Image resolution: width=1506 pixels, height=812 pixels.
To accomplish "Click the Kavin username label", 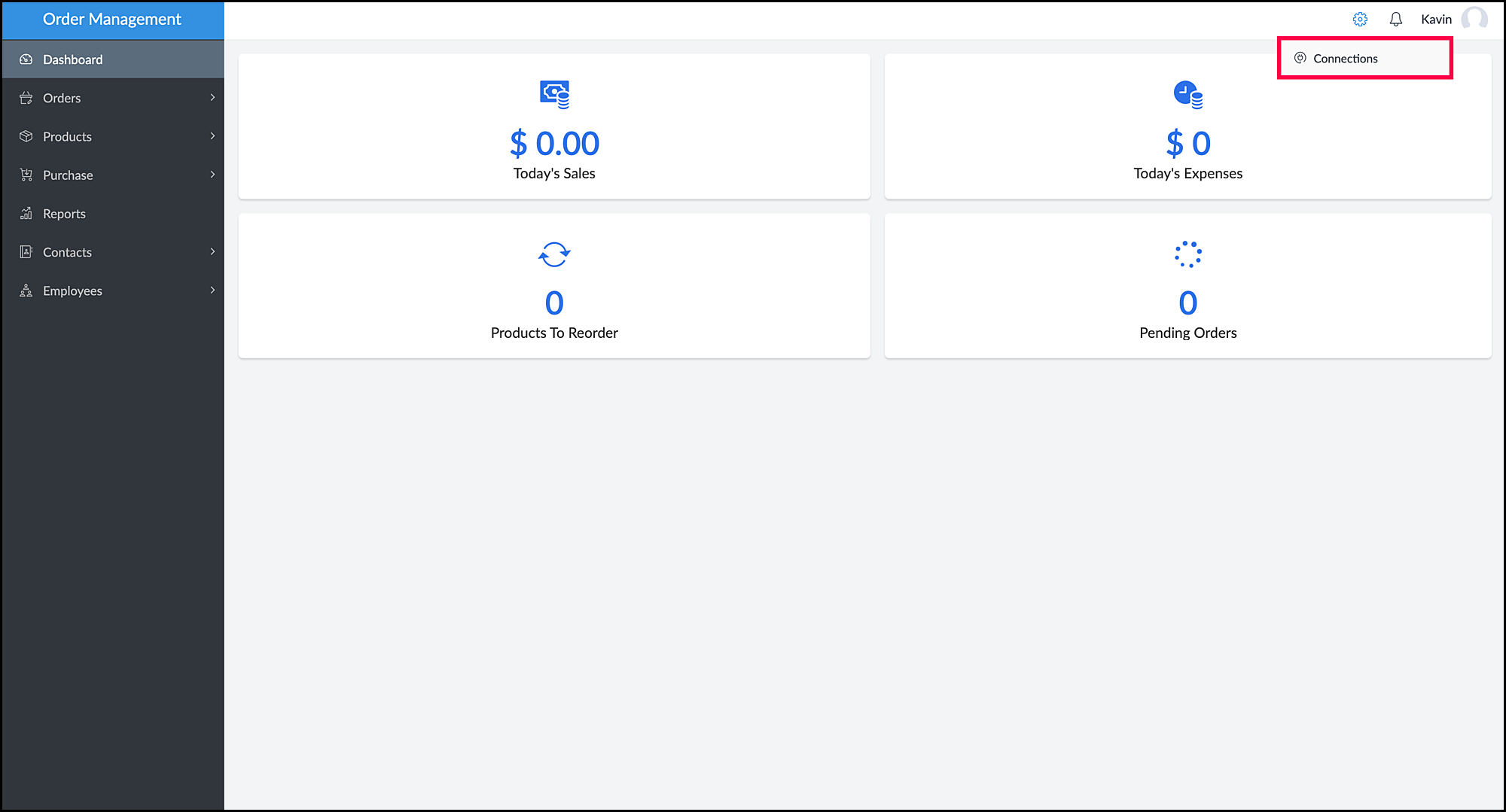I will [x=1436, y=20].
